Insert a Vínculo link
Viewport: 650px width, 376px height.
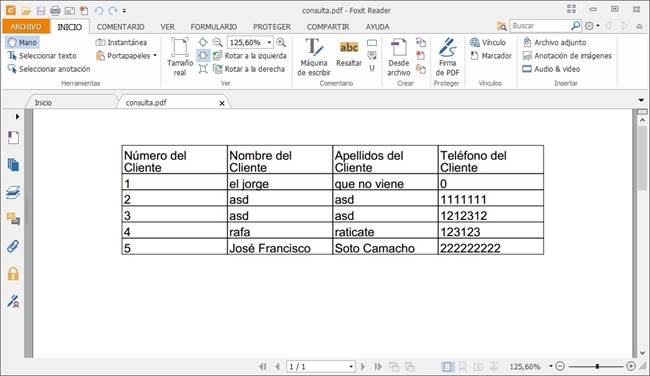pyautogui.click(x=488, y=42)
